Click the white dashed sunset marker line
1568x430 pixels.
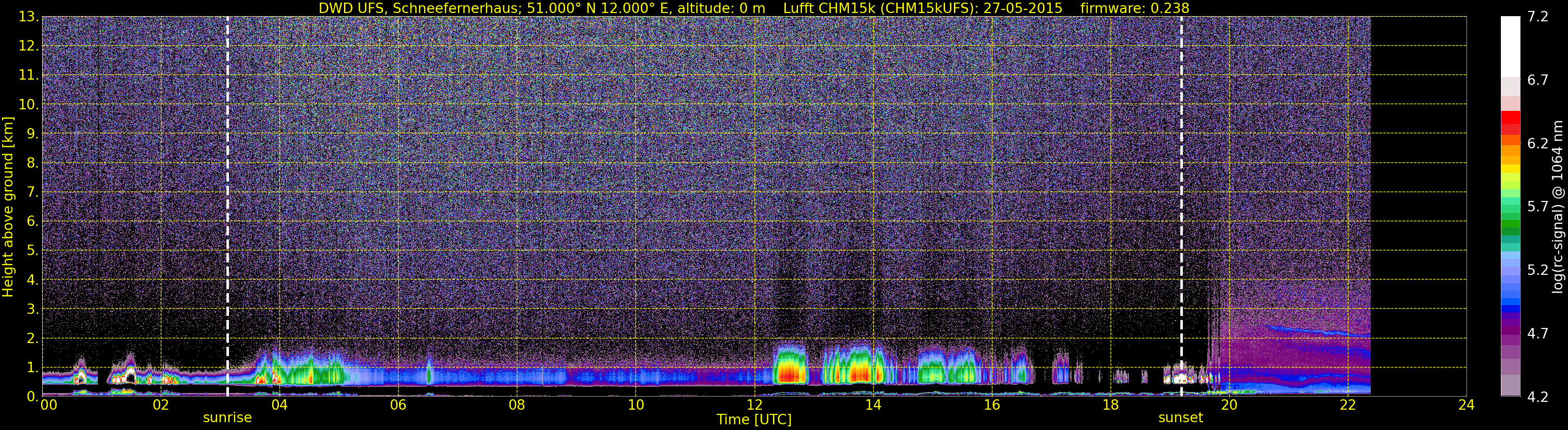pyautogui.click(x=1181, y=207)
